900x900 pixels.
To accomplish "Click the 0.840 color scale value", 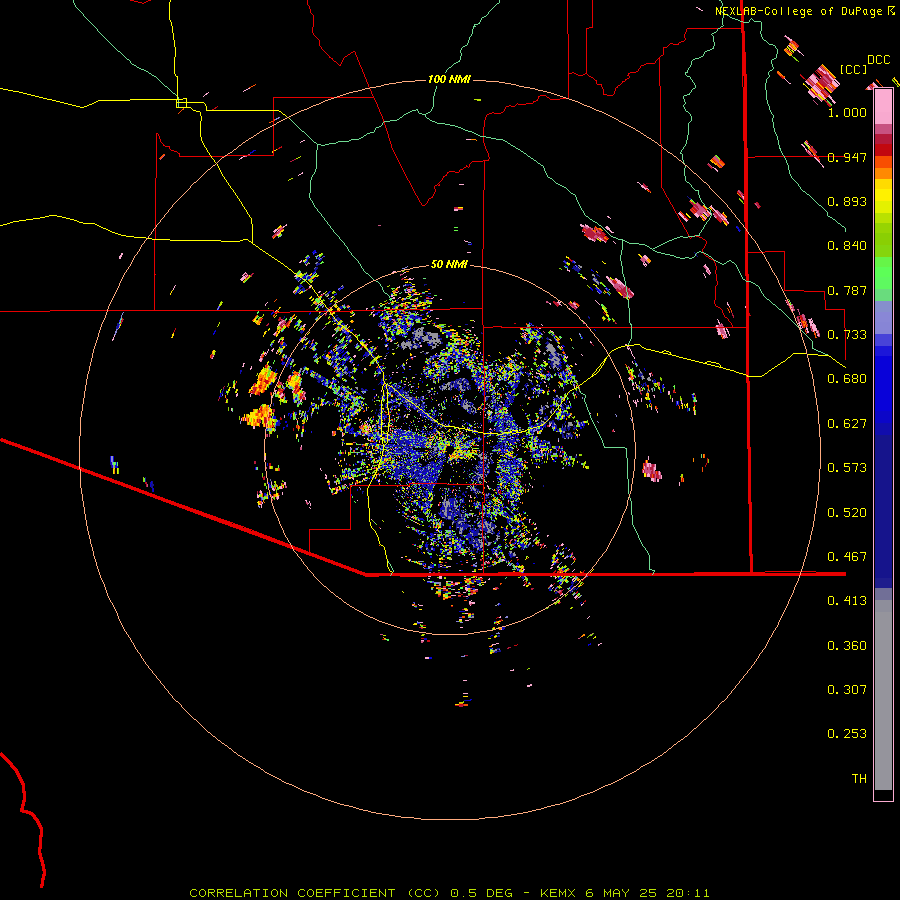I will coord(847,246).
